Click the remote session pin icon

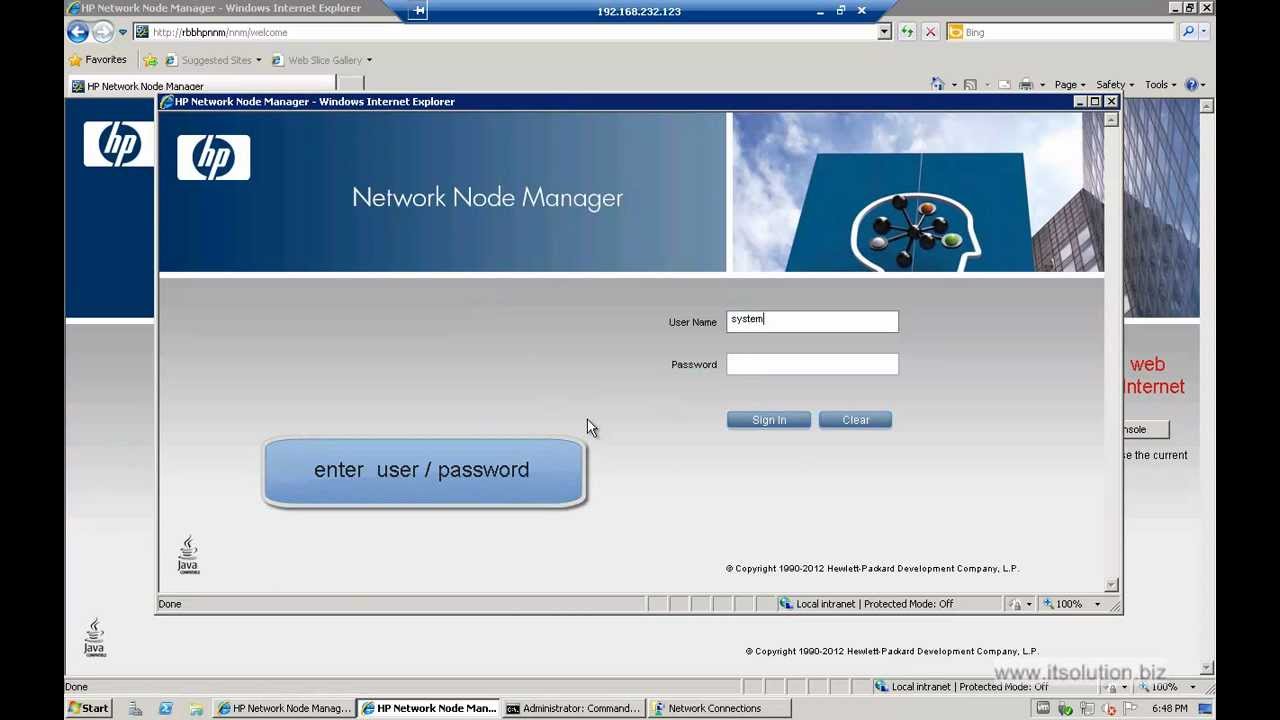419,11
